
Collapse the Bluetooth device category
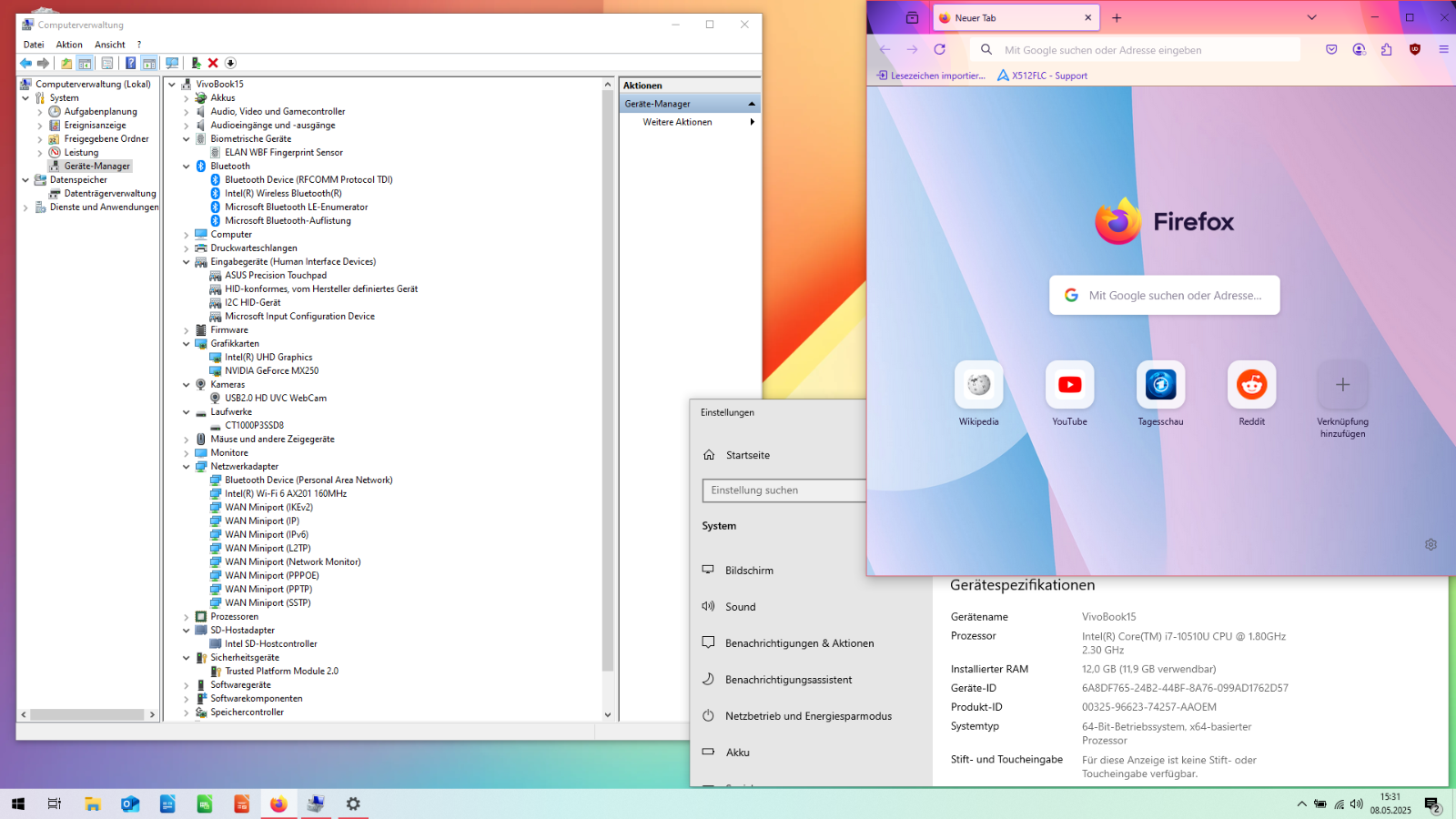click(x=187, y=167)
